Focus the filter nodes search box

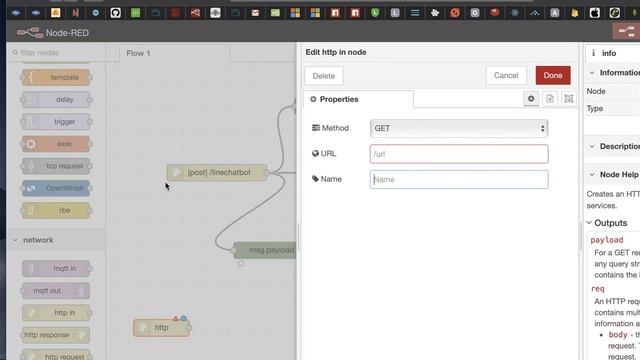(56, 53)
